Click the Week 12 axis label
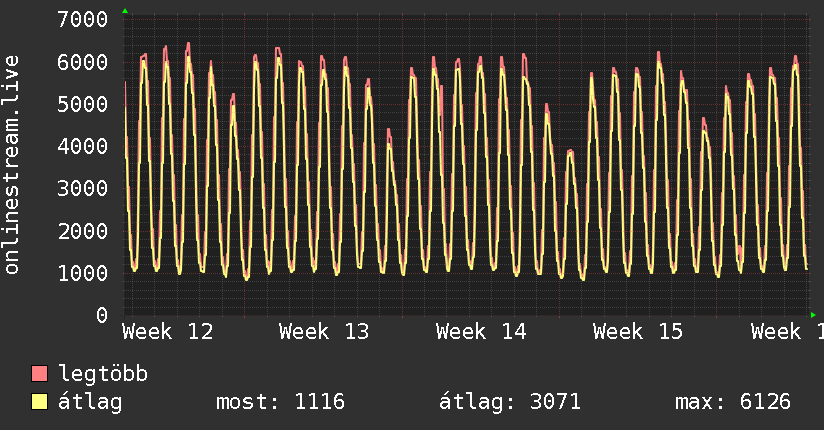This screenshot has height=430, width=824. 168,331
